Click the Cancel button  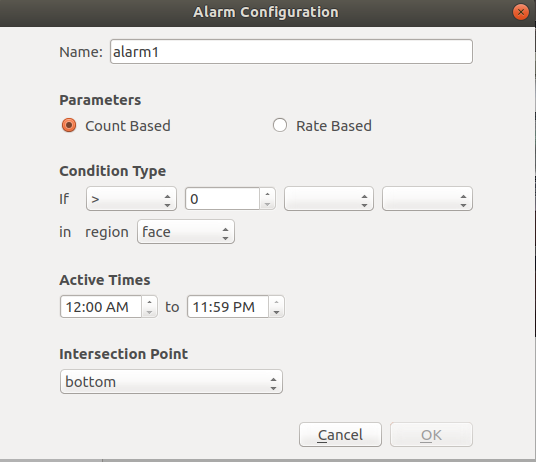[x=340, y=435]
